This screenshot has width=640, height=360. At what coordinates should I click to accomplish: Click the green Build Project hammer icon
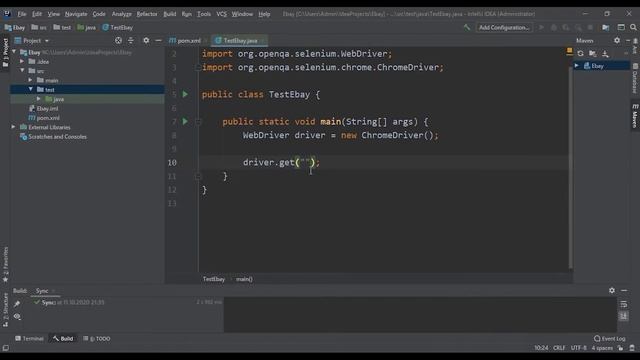(467, 27)
